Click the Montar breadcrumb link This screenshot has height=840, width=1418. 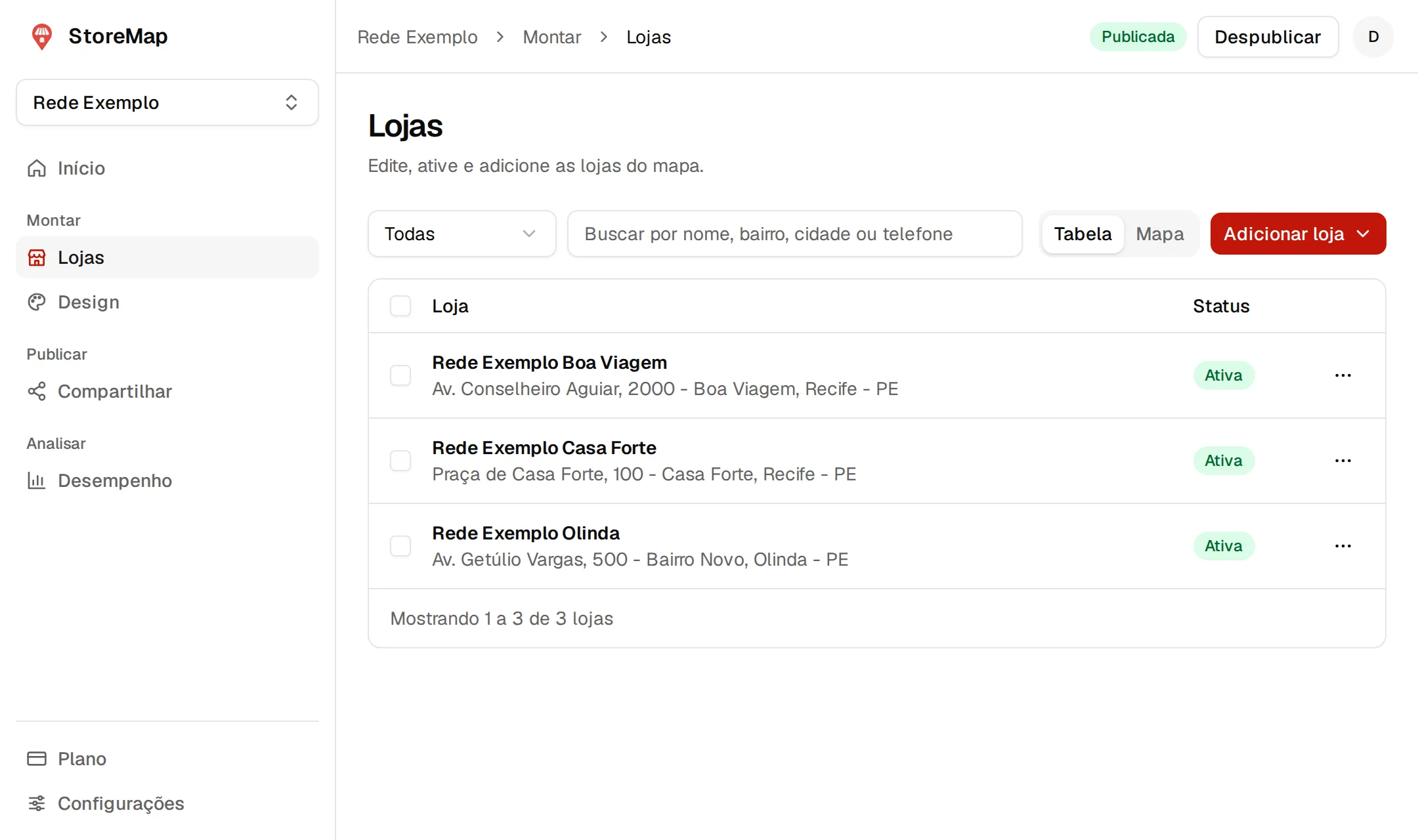[552, 37]
